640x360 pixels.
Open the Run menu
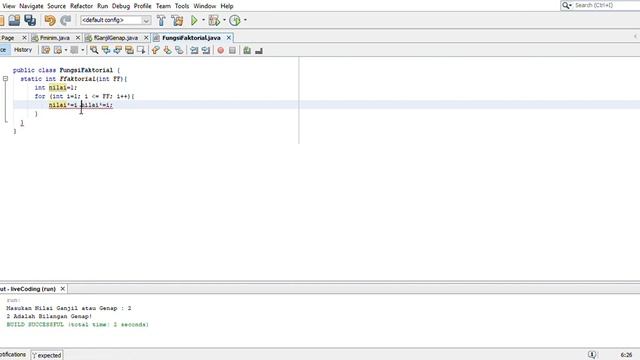pos(102,6)
